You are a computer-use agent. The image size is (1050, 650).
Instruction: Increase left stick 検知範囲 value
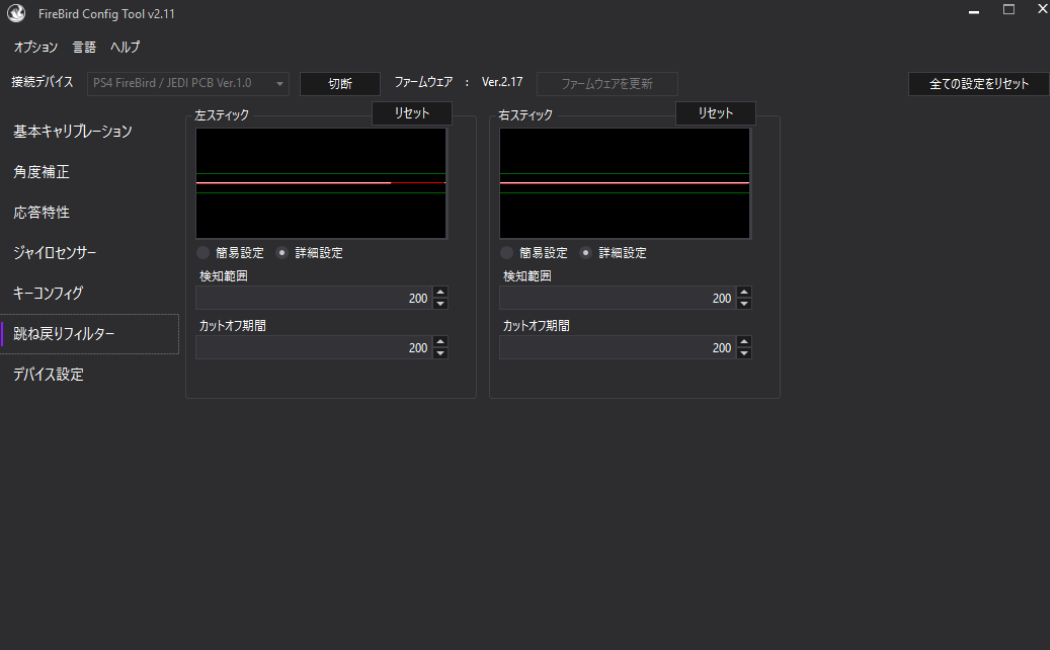click(x=440, y=292)
